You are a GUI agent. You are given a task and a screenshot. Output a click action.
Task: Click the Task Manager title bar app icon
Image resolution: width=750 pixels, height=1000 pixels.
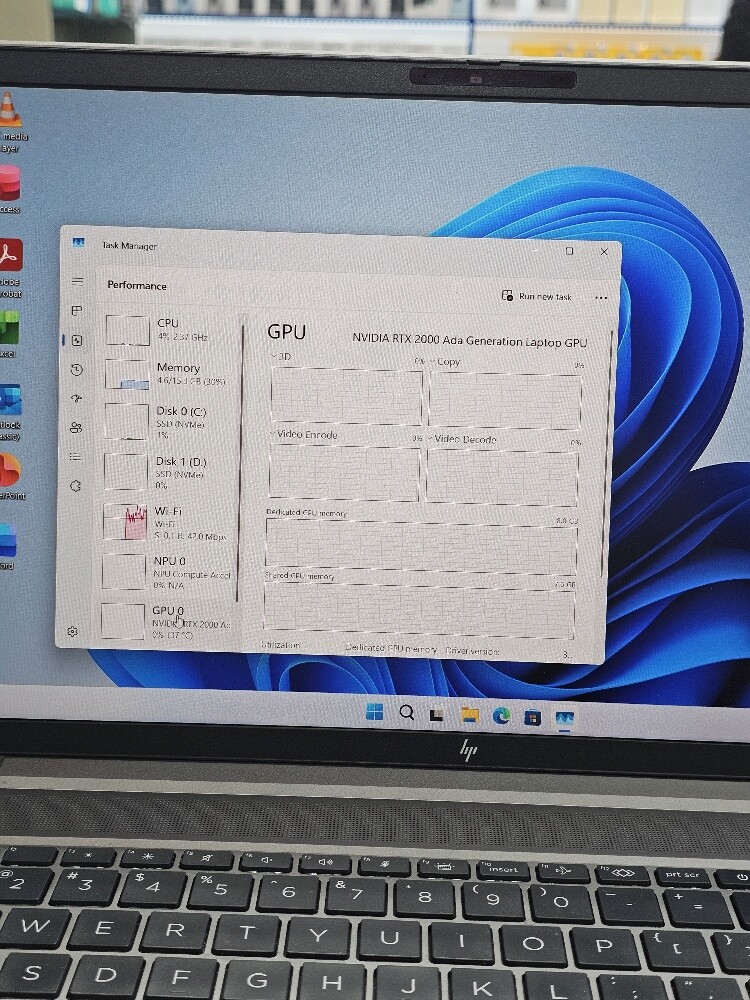(79, 243)
